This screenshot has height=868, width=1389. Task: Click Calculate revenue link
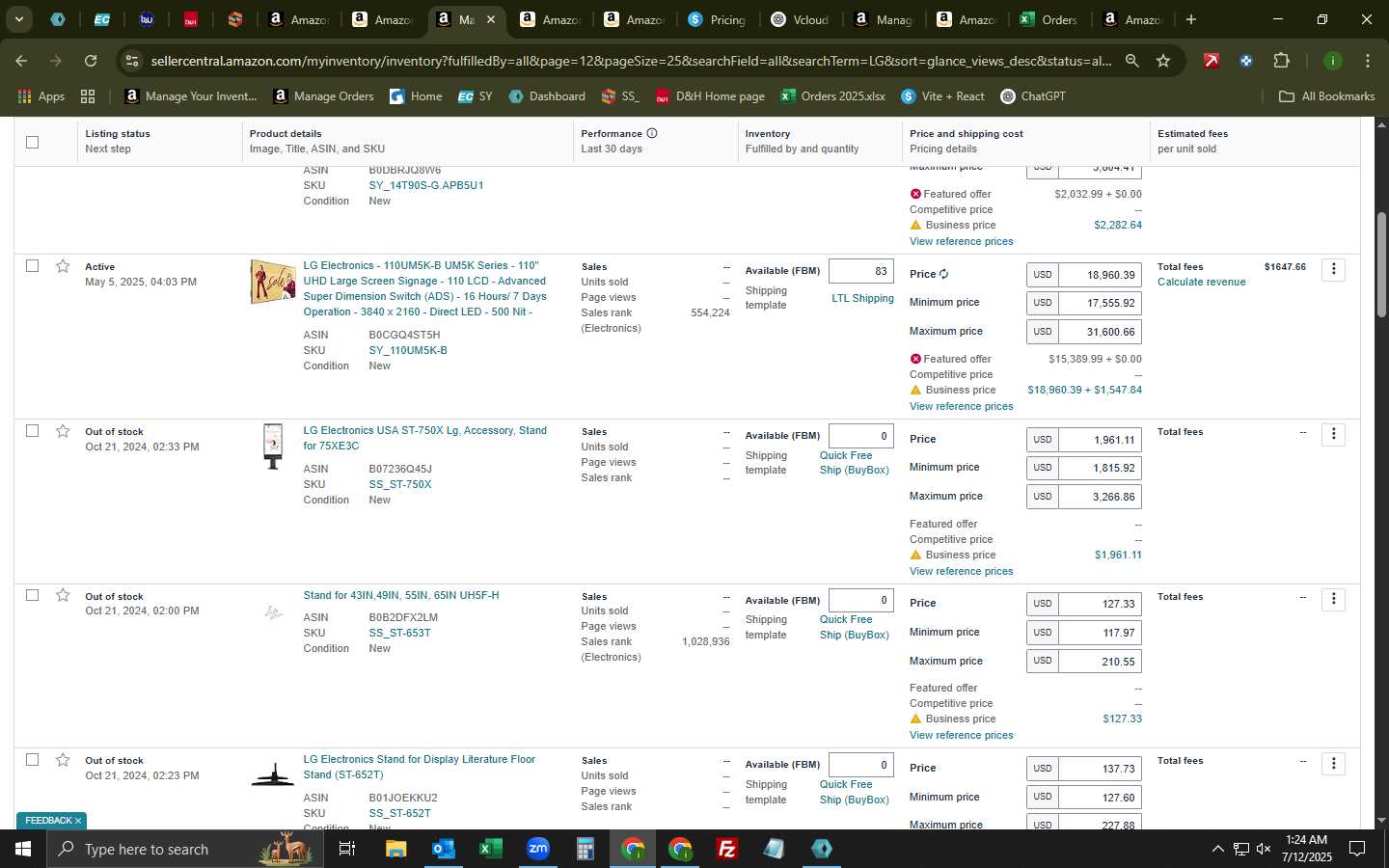(1201, 282)
